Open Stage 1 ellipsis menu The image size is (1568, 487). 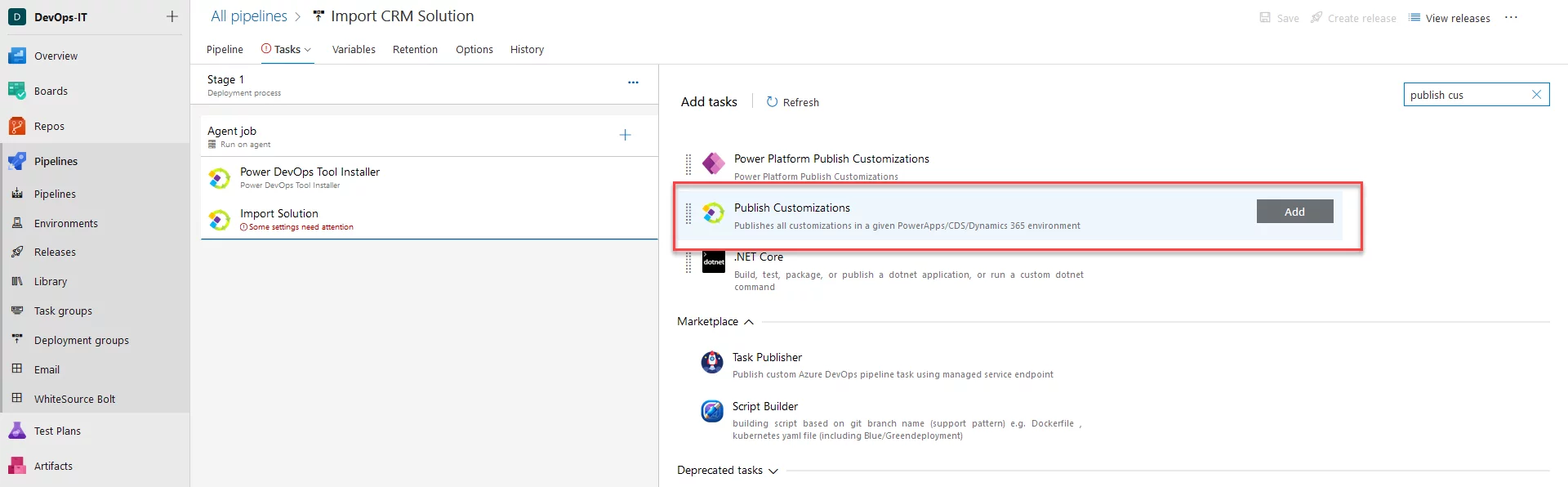tap(633, 83)
